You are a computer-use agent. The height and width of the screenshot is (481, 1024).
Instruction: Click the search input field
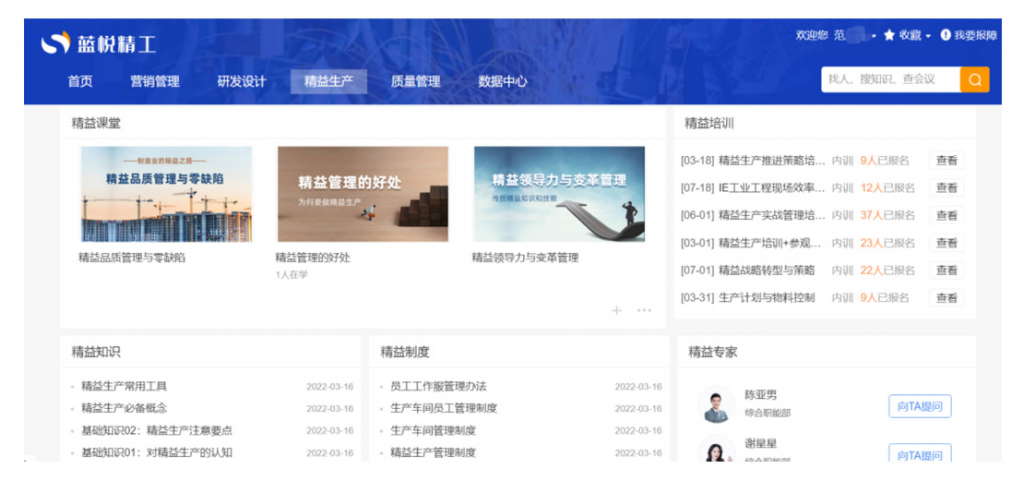point(890,80)
